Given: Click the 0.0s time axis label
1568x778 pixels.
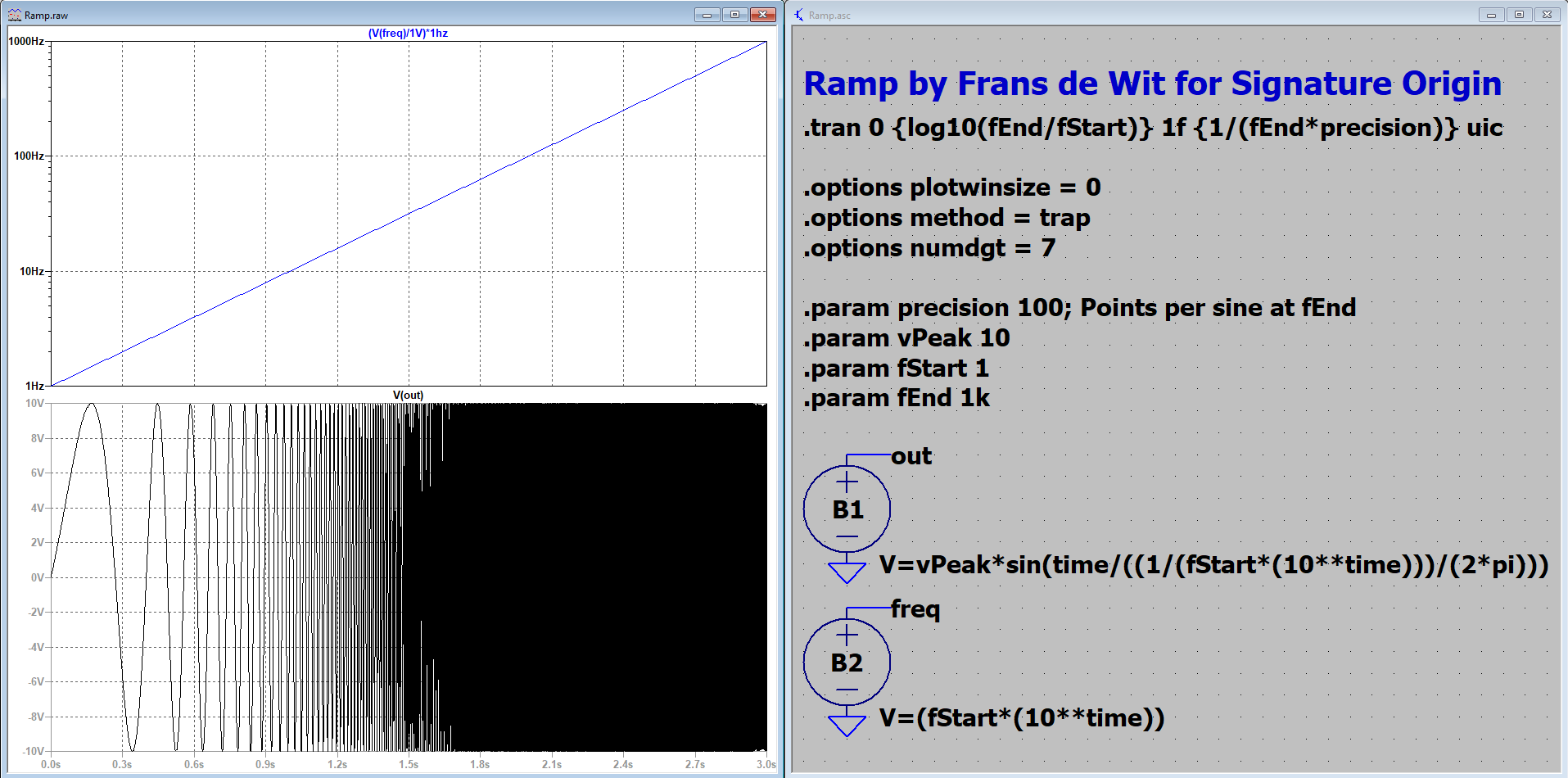Looking at the screenshot, I should pyautogui.click(x=51, y=764).
